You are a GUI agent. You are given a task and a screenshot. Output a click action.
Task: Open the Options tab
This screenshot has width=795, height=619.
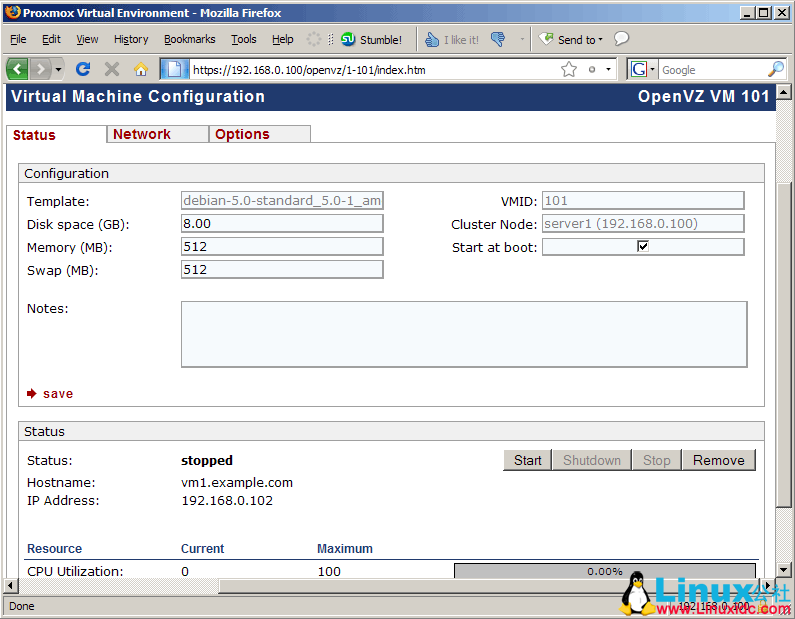(x=242, y=134)
